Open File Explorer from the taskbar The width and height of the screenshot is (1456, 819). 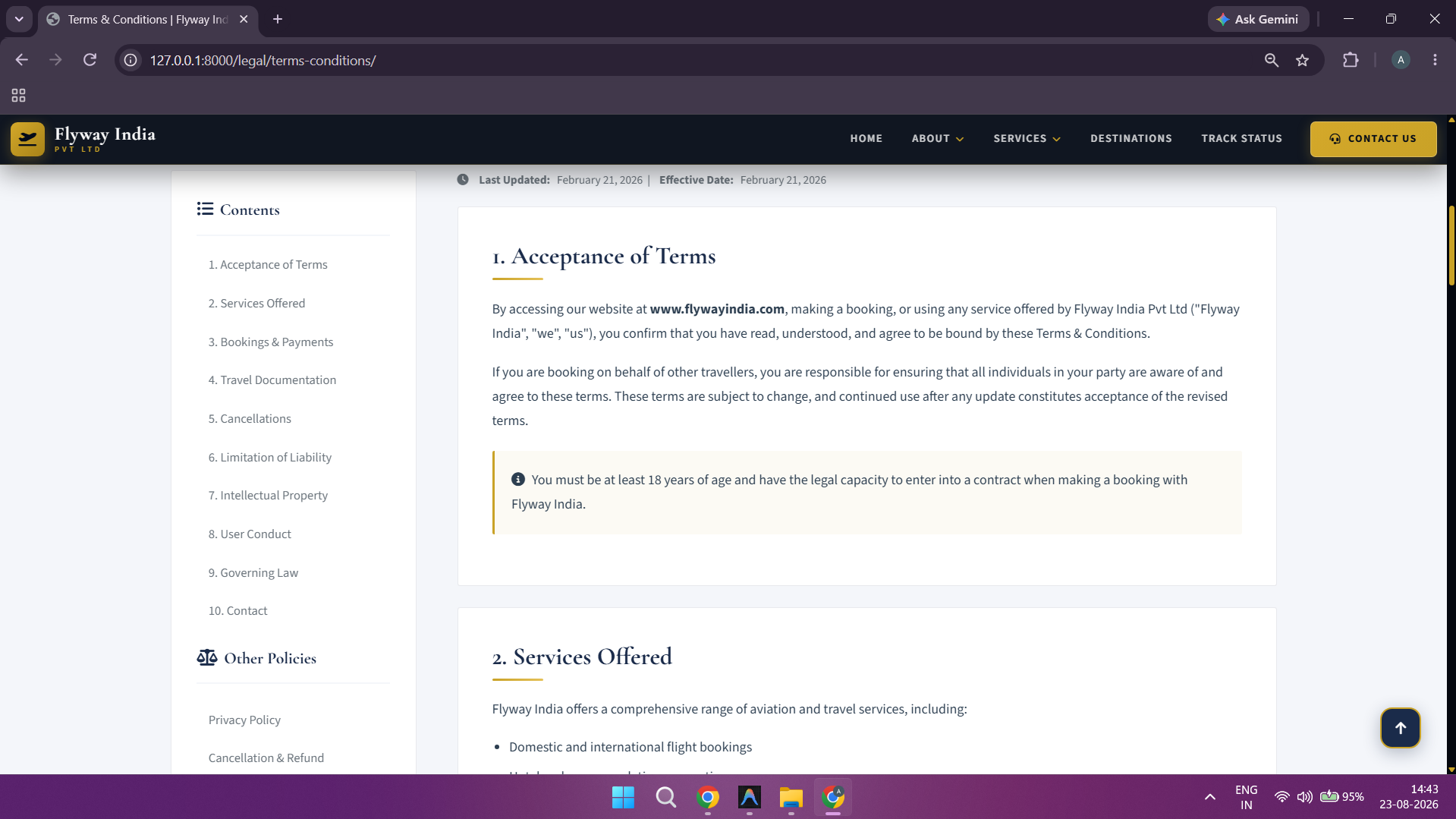tap(791, 797)
